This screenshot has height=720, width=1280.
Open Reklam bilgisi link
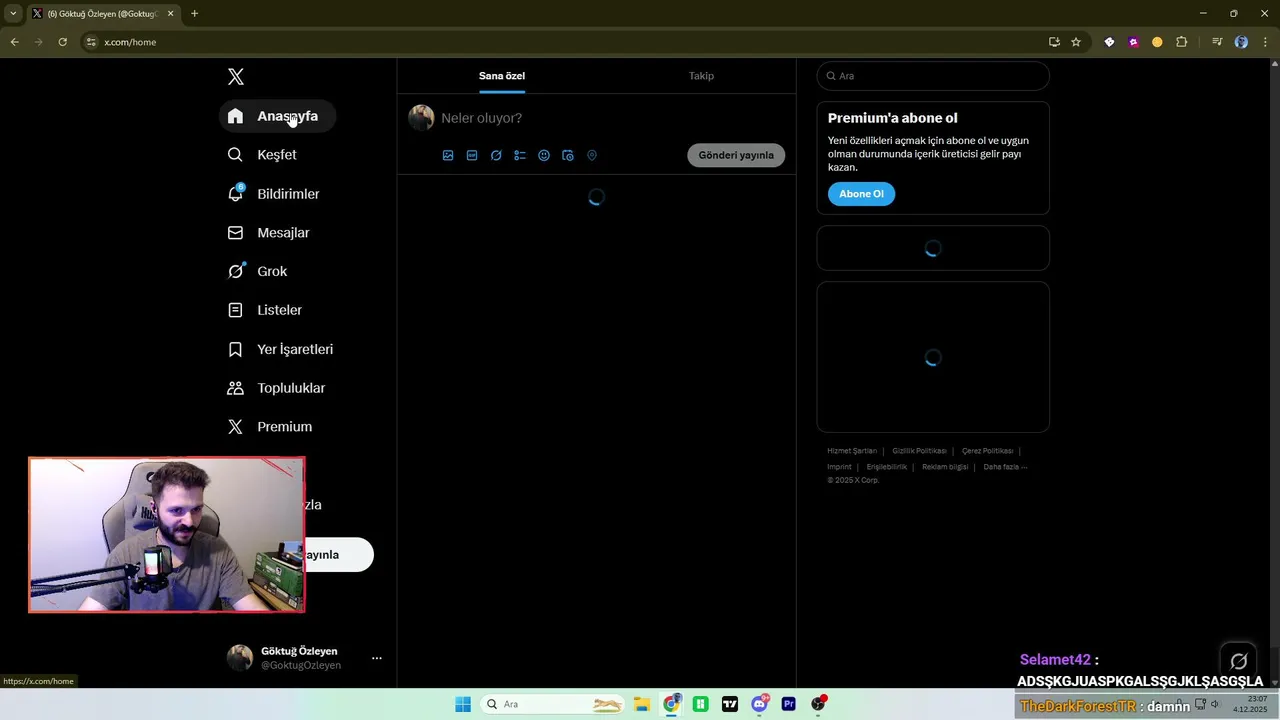pos(945,467)
